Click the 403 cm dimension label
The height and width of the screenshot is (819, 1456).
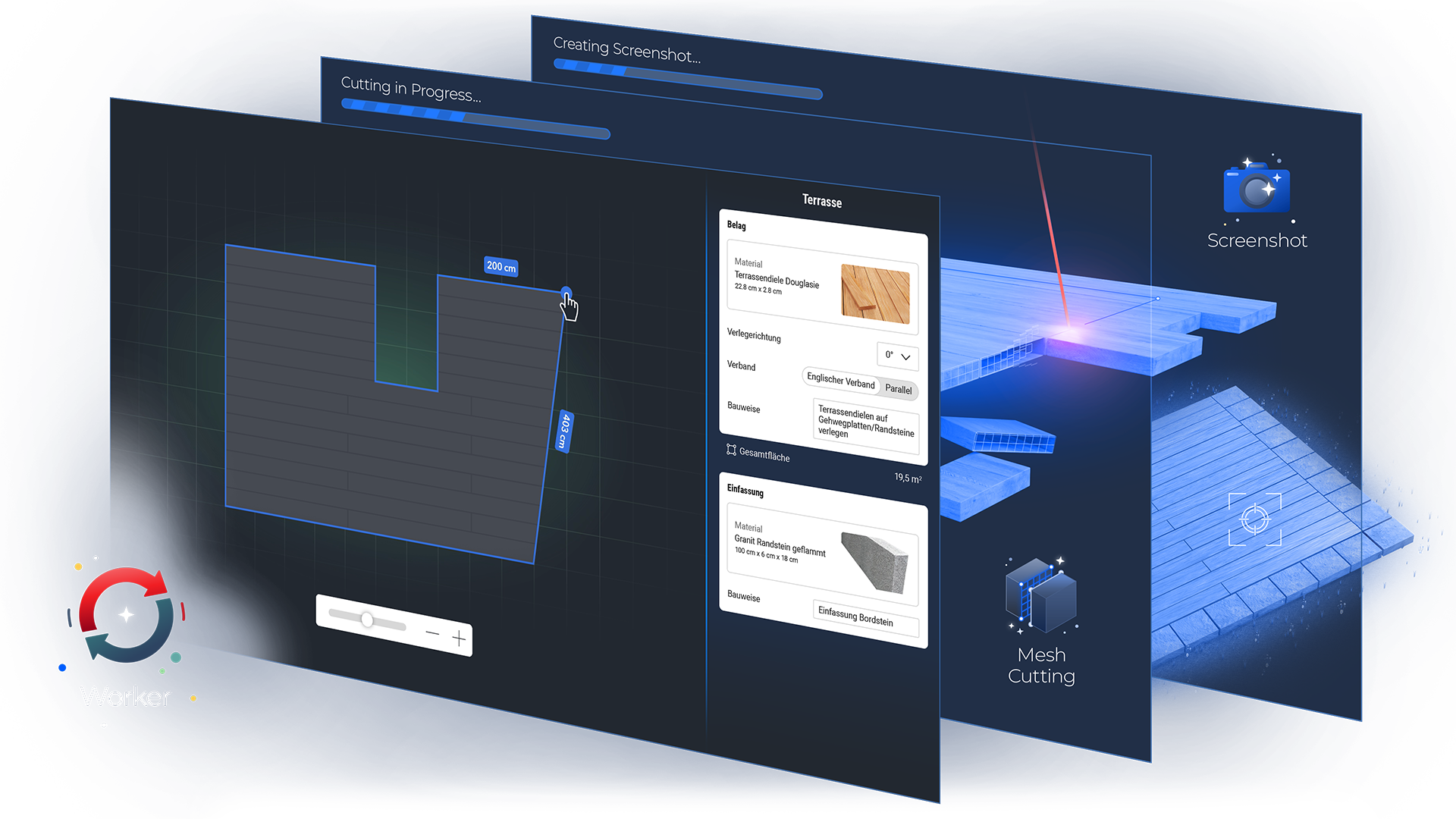[564, 431]
